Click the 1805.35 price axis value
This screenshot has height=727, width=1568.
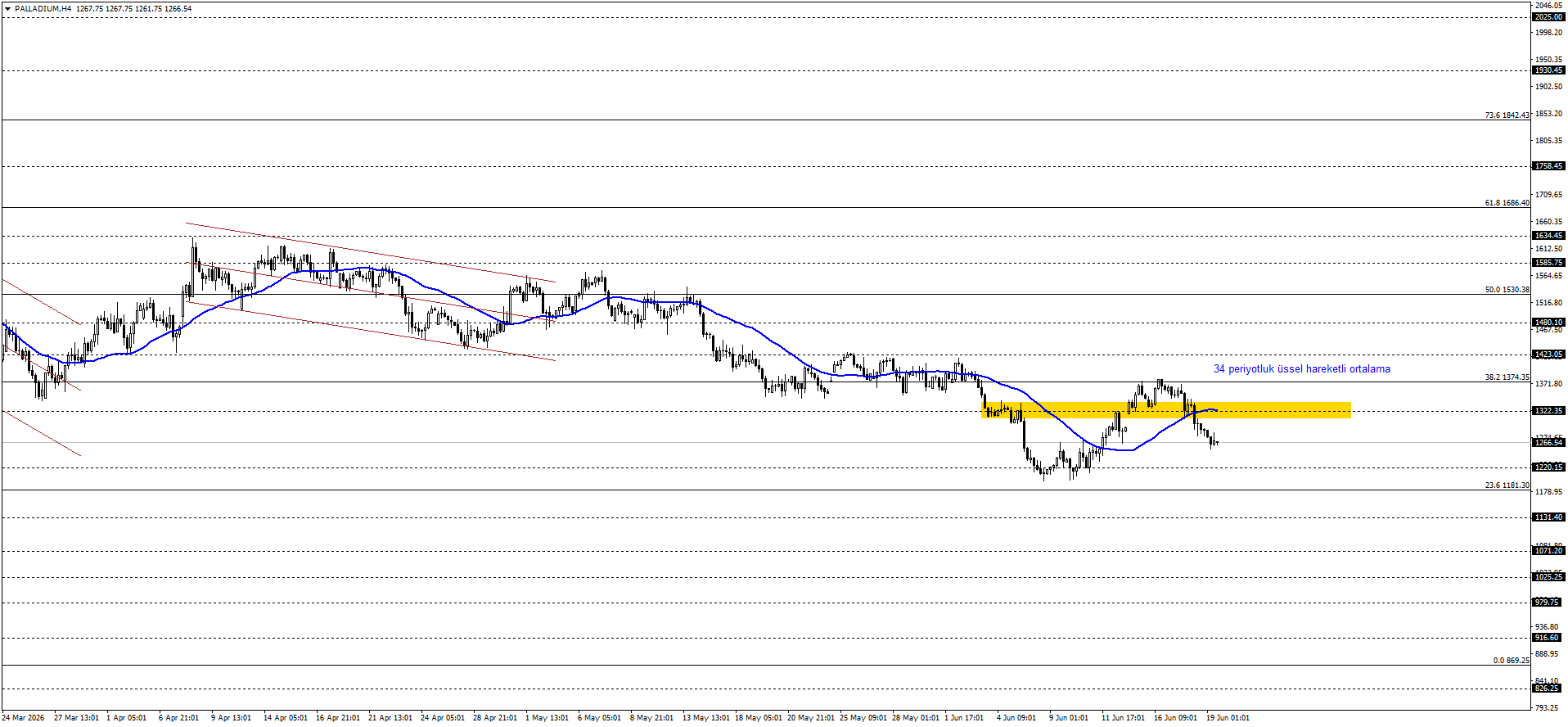coord(1548,141)
